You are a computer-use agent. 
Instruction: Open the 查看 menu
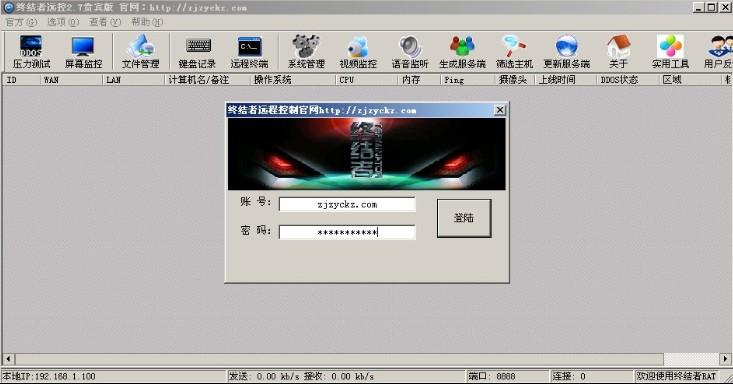pos(105,22)
